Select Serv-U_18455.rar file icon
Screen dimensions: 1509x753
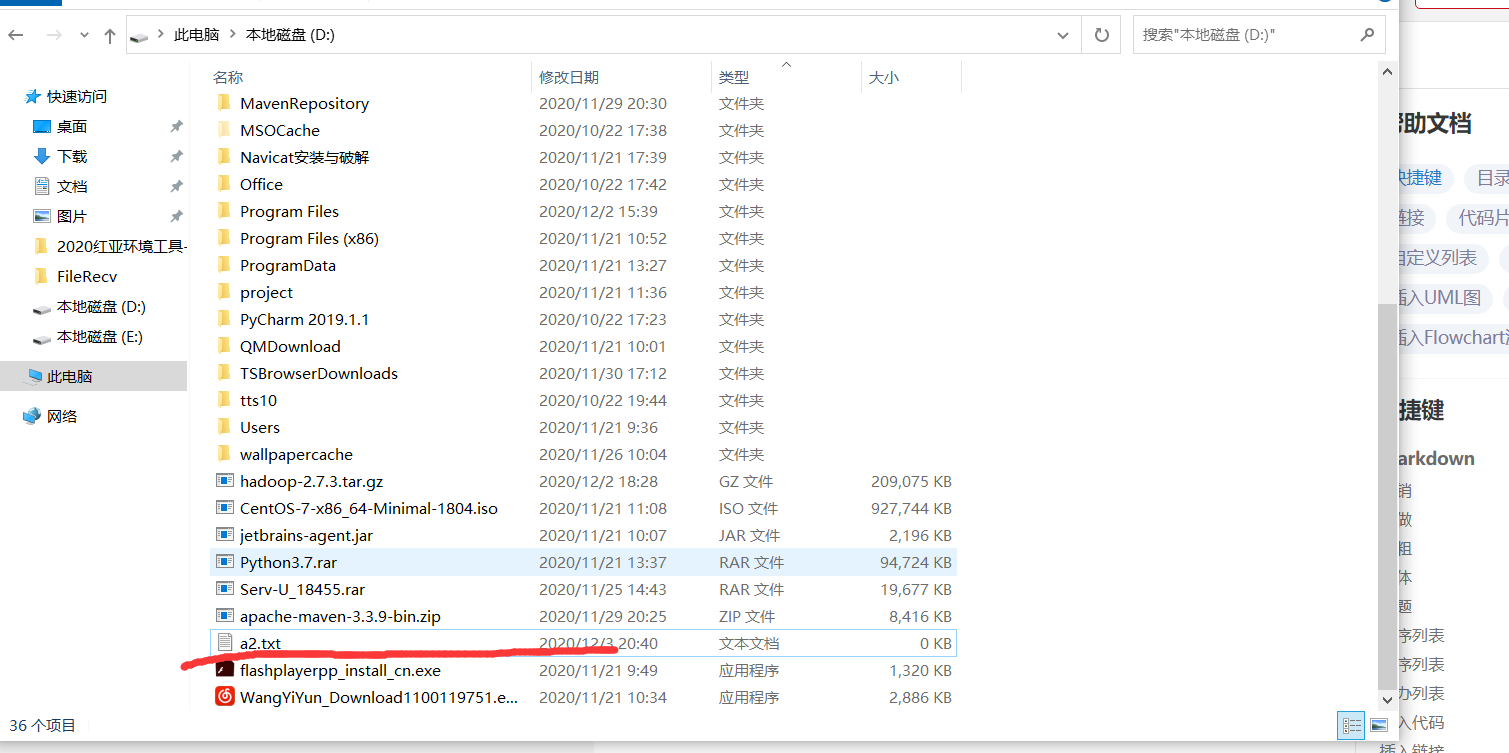pyautogui.click(x=225, y=589)
